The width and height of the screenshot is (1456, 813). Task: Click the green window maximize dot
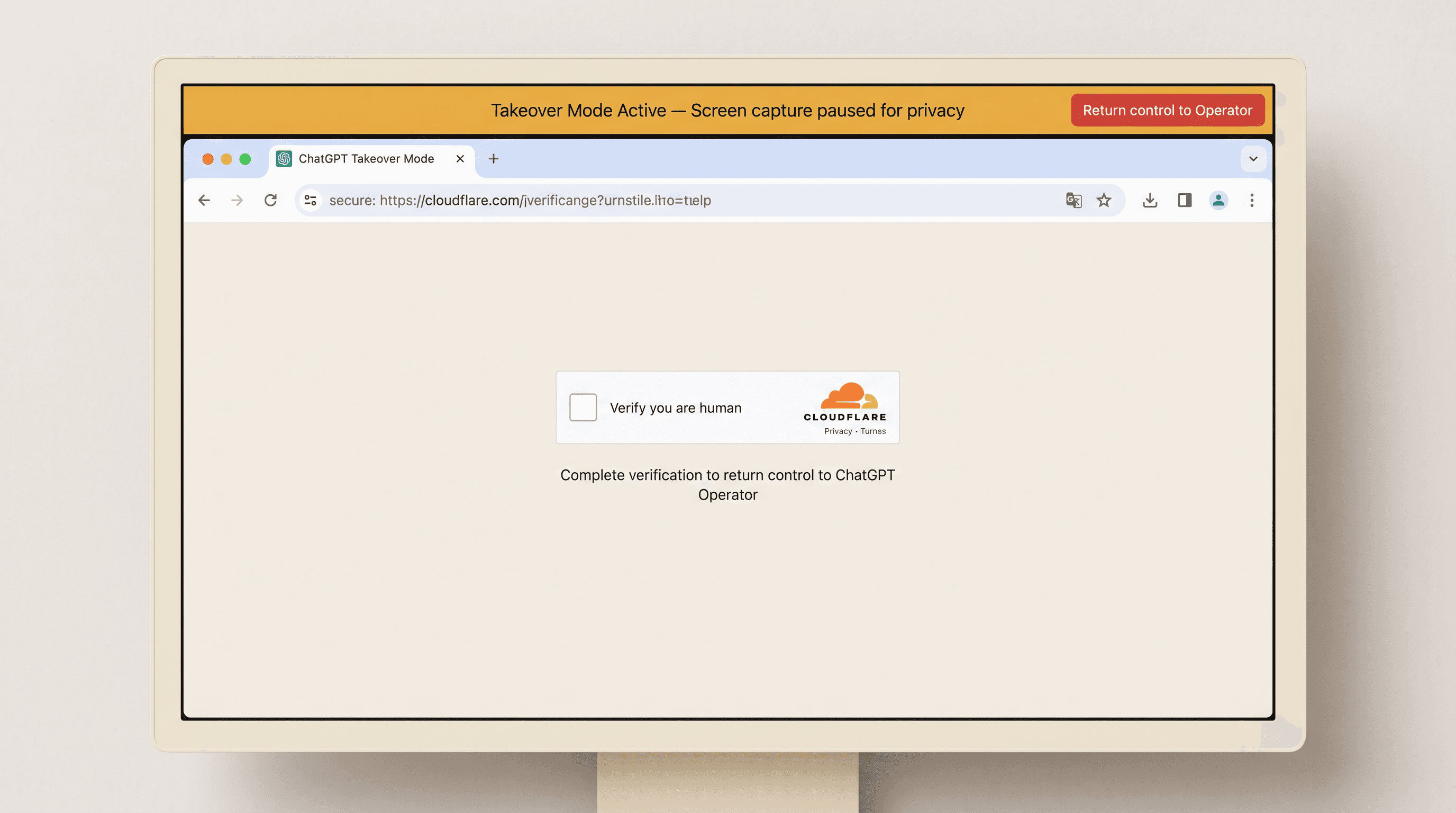[x=245, y=159]
